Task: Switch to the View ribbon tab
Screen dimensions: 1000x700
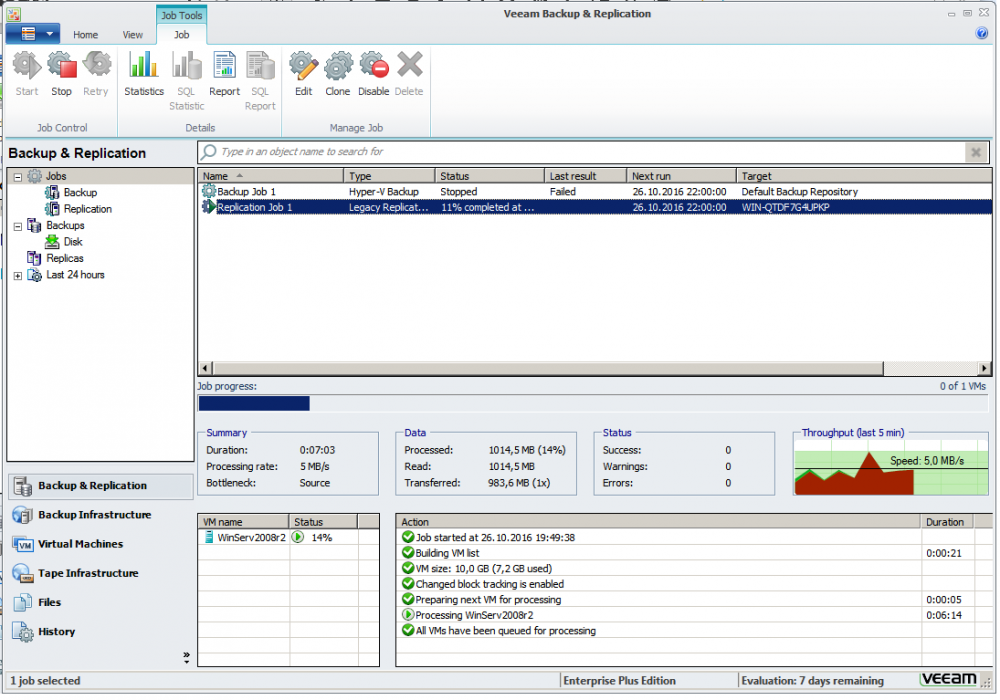Action: coord(133,35)
